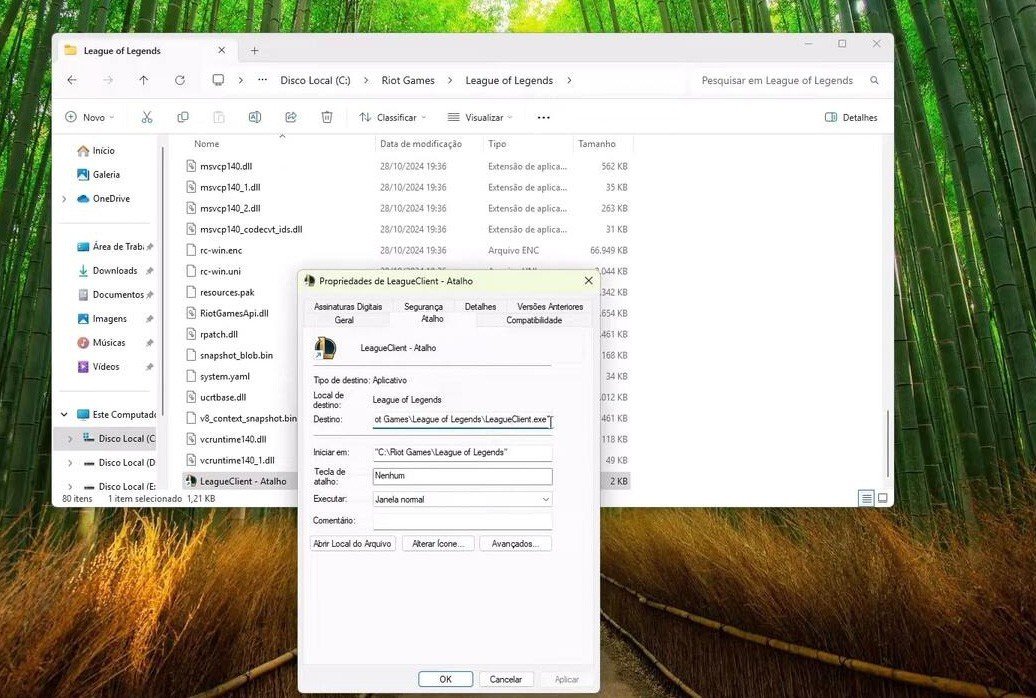Toggle the Detalhes pane button
The height and width of the screenshot is (698, 1036).
851,117
